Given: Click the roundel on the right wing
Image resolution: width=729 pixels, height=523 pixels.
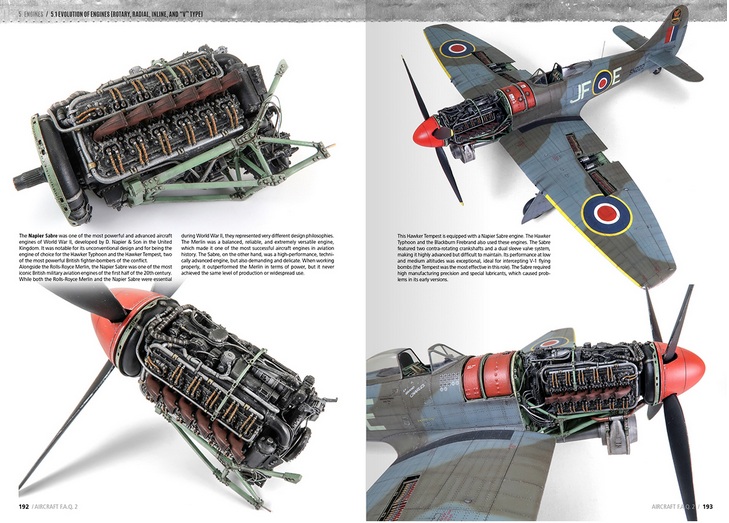Looking at the screenshot, I should coord(607,214).
